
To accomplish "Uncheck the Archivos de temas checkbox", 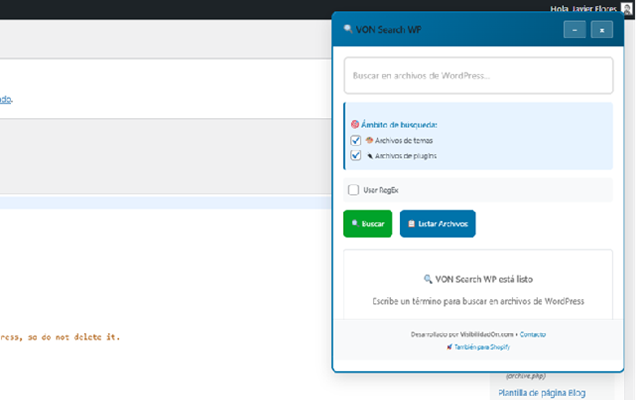I will pyautogui.click(x=356, y=140).
